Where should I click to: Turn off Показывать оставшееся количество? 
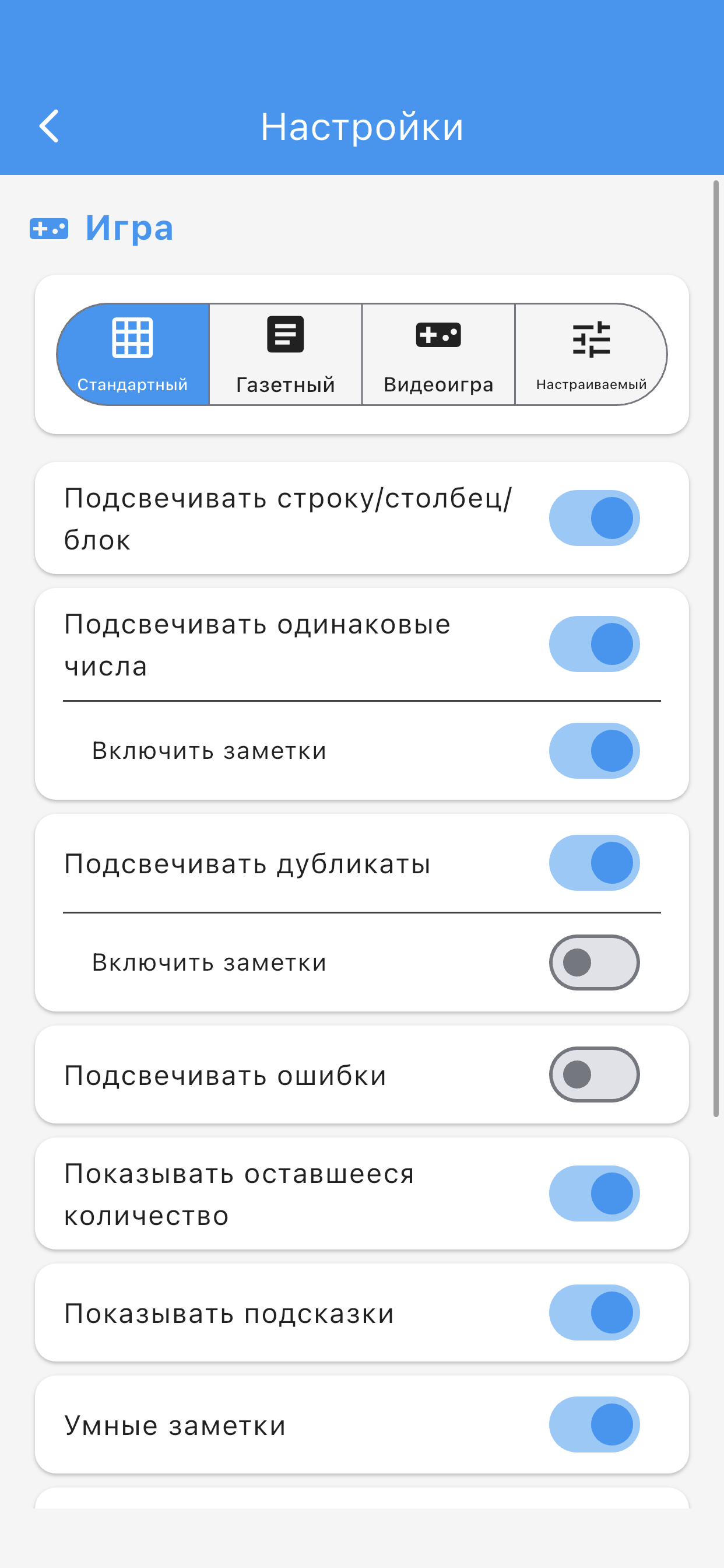coord(593,1193)
